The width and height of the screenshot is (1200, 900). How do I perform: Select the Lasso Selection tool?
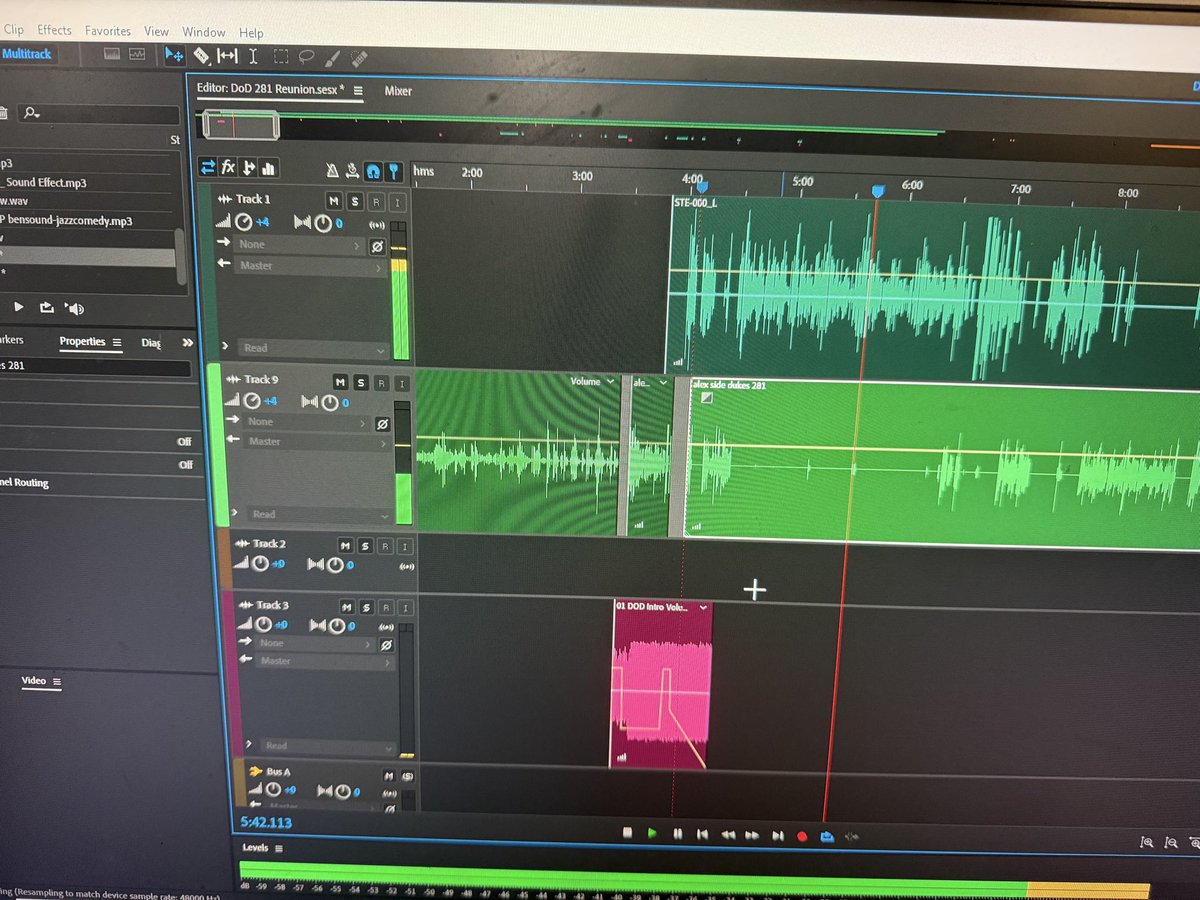tap(307, 58)
